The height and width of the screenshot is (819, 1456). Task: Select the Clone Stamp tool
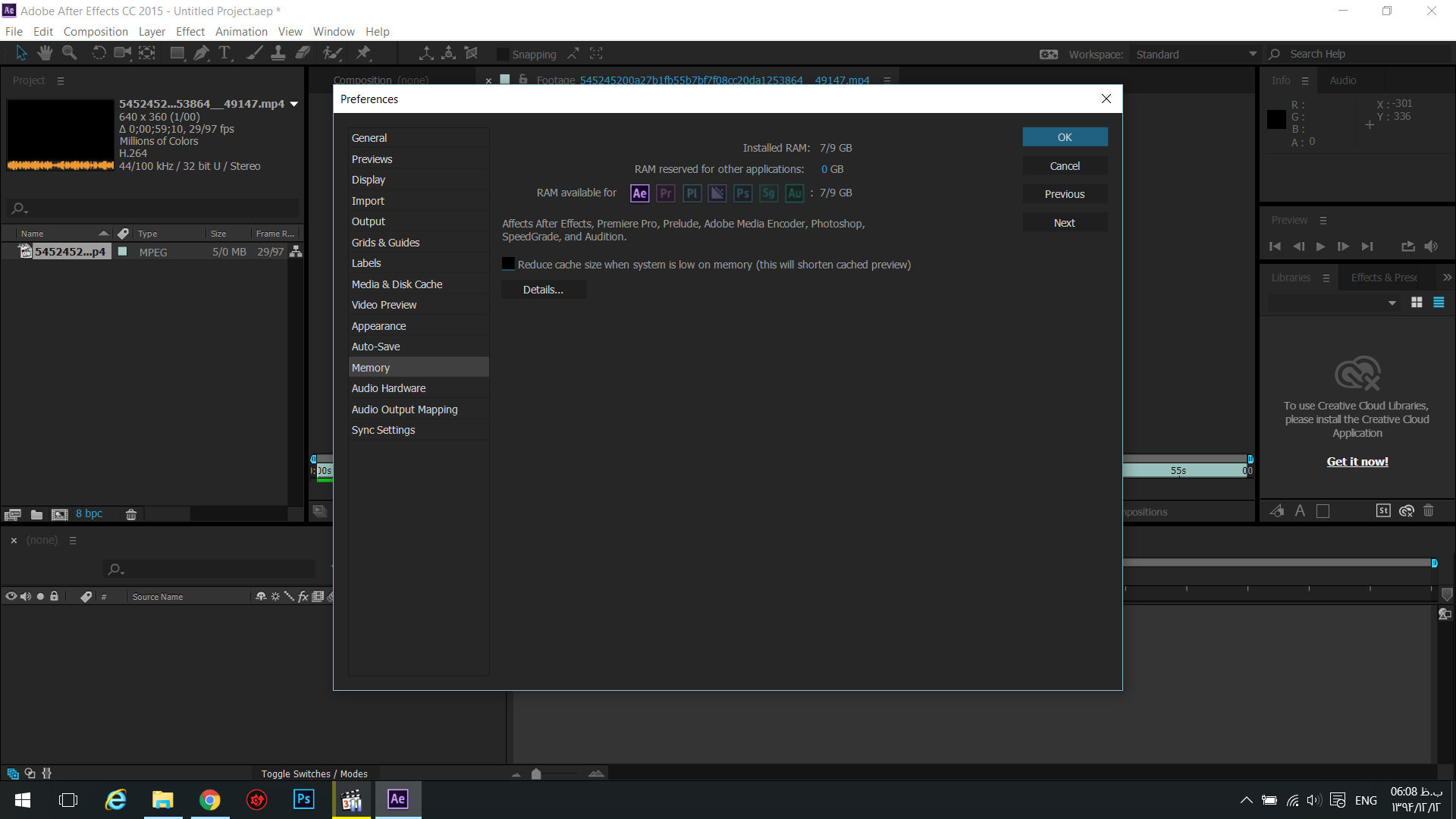pos(278,53)
